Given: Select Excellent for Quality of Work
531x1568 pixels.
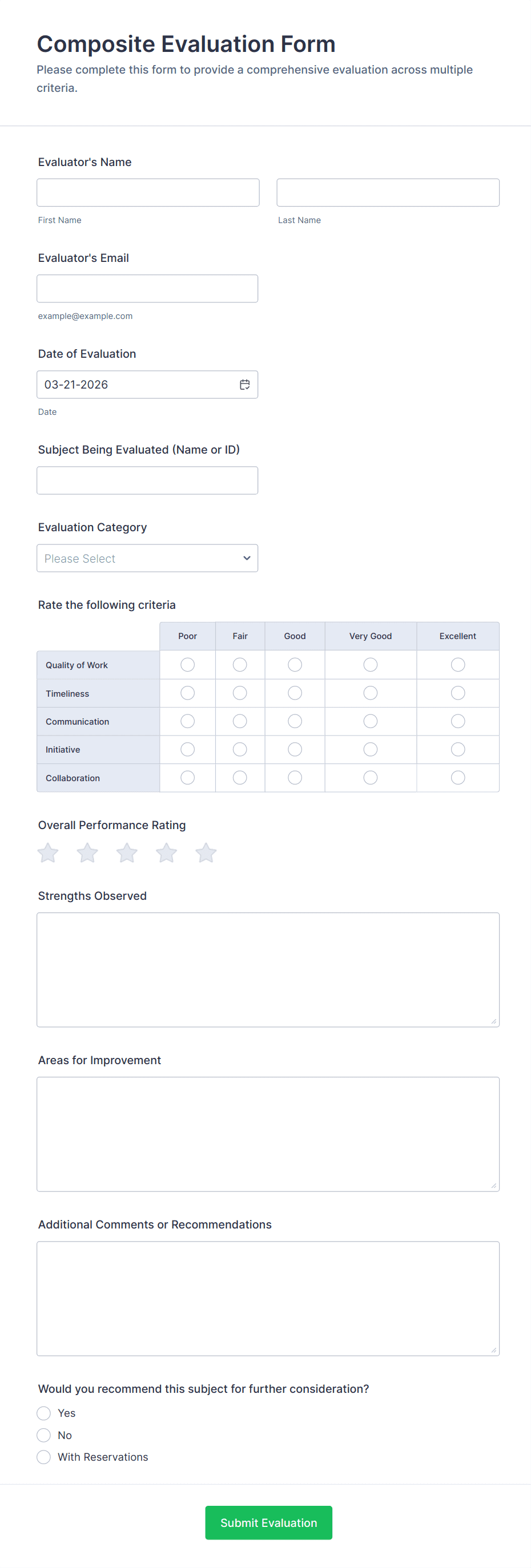Looking at the screenshot, I should click(458, 665).
